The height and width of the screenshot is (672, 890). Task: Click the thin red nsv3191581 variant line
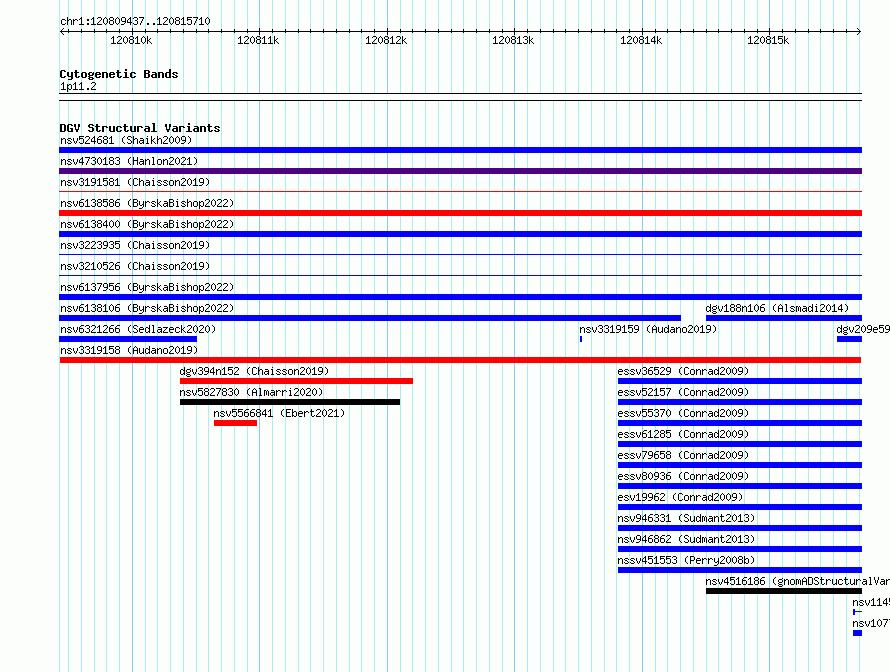click(460, 192)
